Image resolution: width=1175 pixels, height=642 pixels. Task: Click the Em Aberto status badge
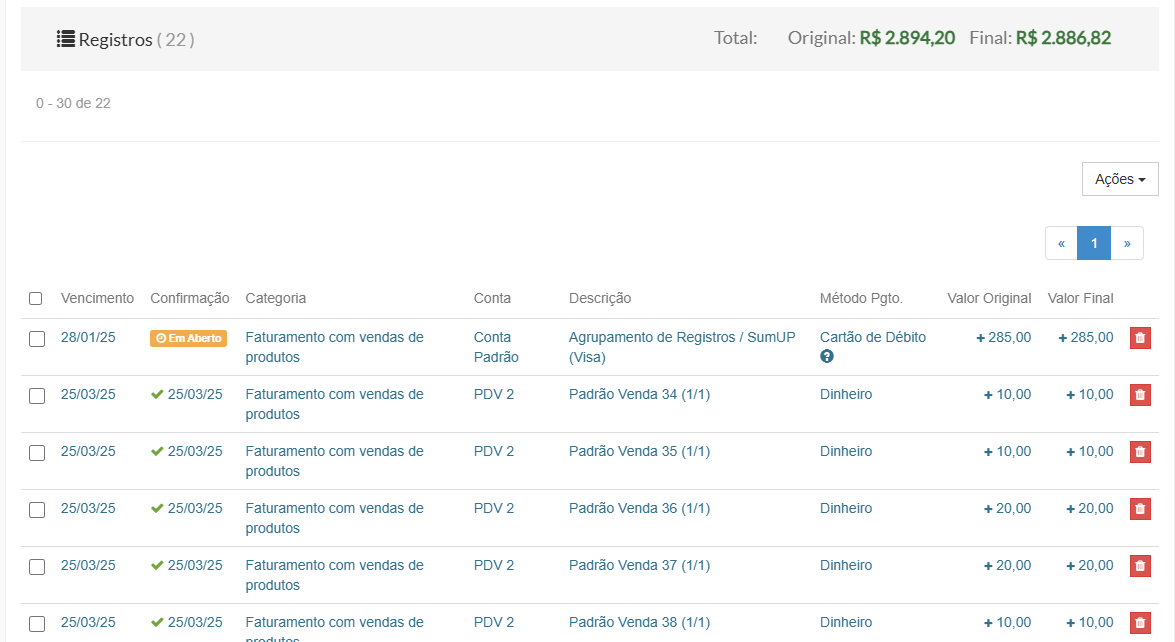(188, 338)
